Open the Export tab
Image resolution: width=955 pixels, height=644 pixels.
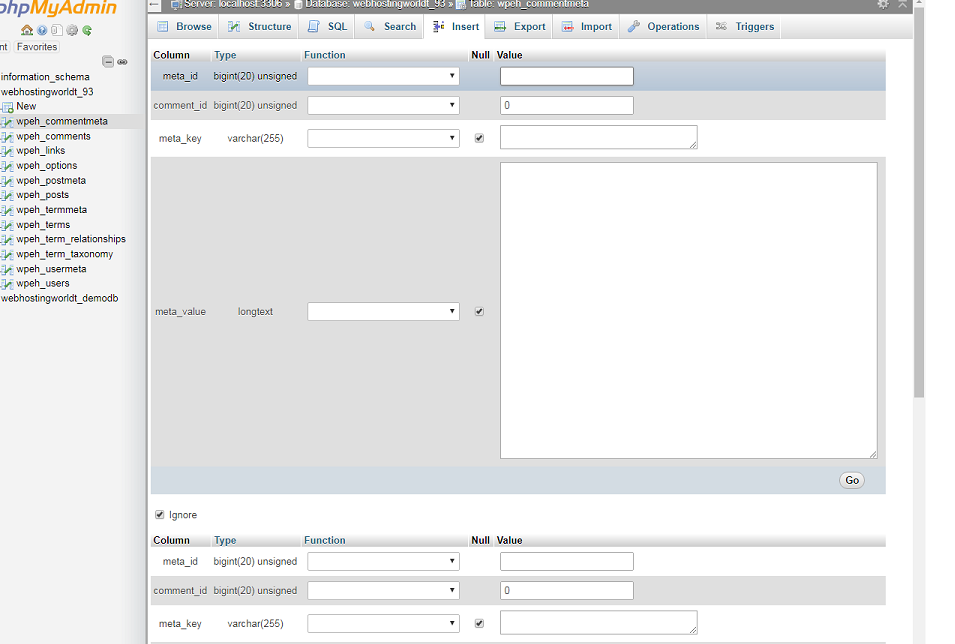tap(520, 27)
